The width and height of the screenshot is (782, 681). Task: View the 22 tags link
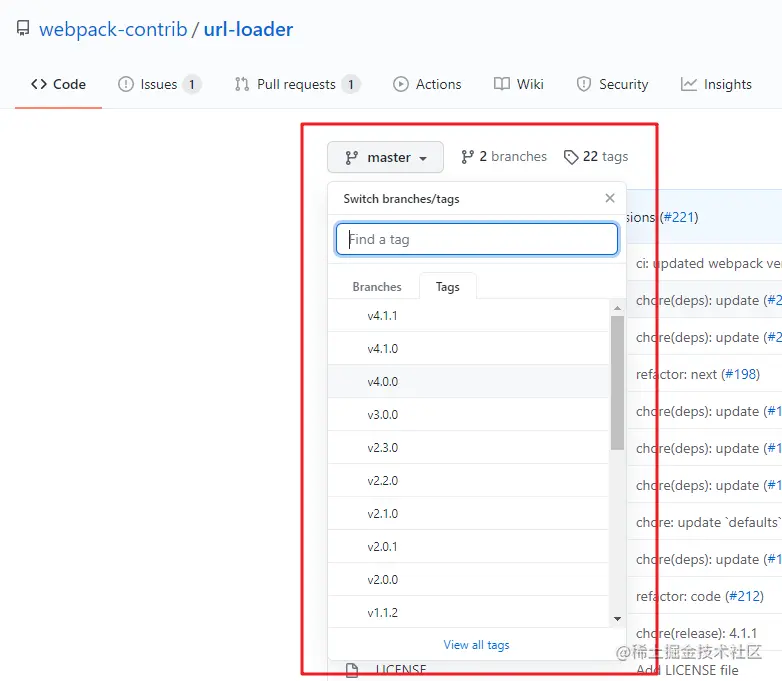pyautogui.click(x=596, y=157)
